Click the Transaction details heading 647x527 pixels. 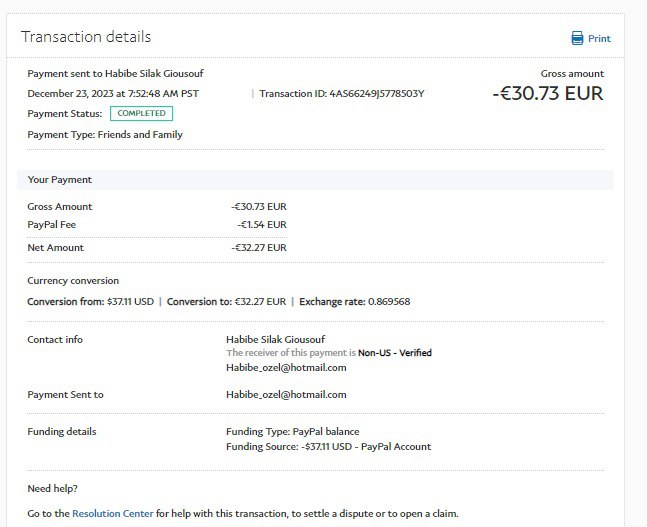pos(86,37)
